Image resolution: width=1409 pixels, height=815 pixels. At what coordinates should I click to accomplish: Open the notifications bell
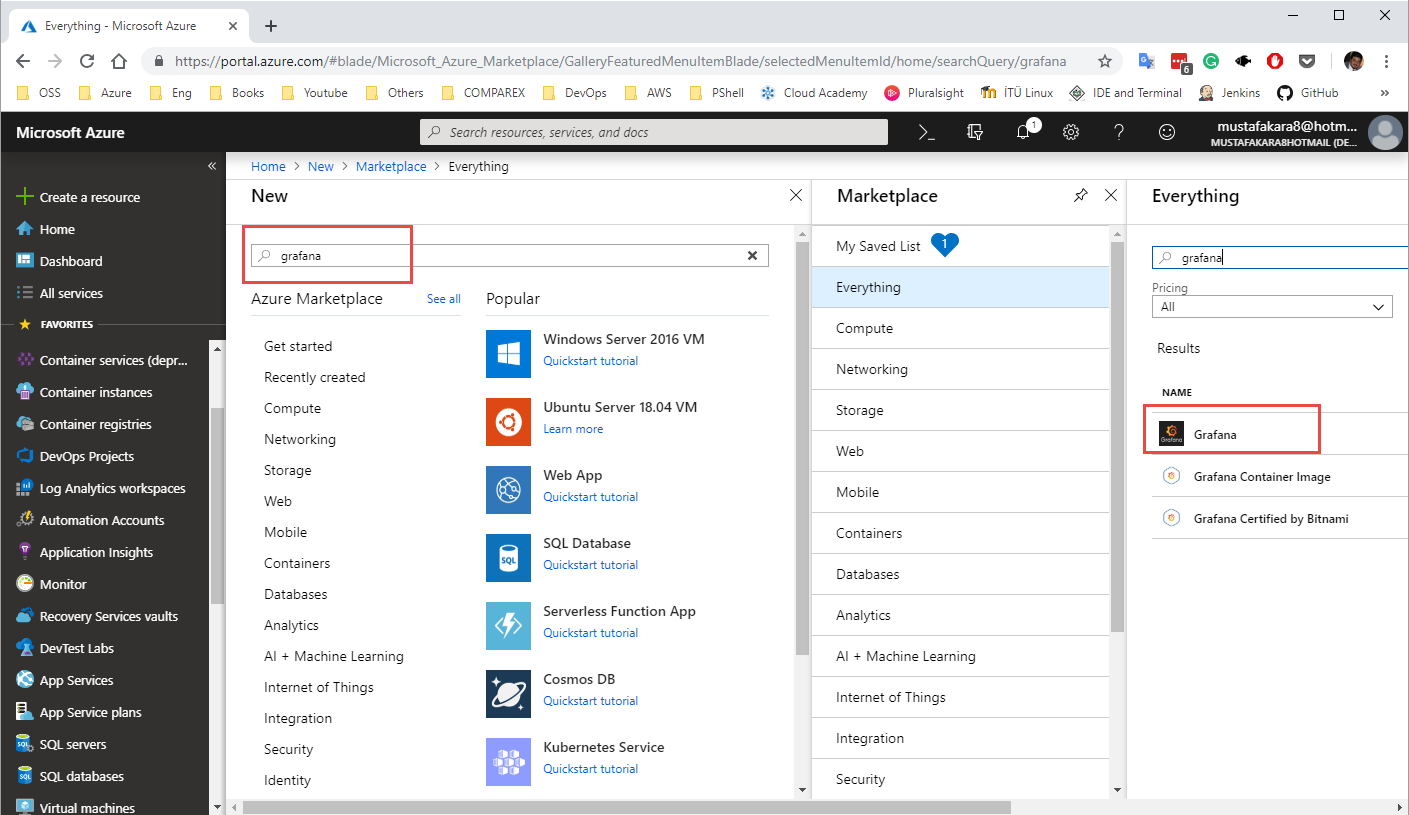1025,131
